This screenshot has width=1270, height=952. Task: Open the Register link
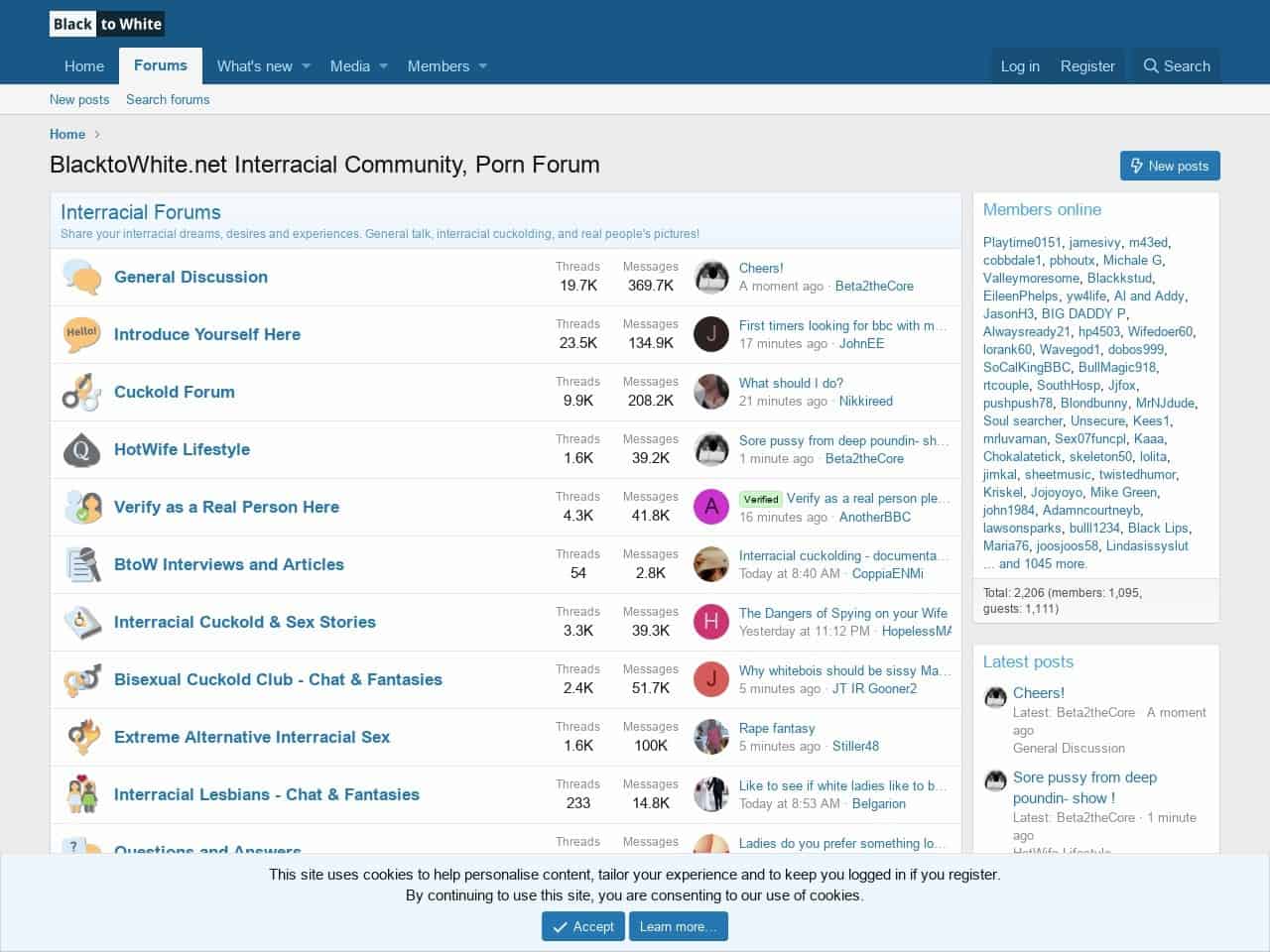pos(1087,66)
